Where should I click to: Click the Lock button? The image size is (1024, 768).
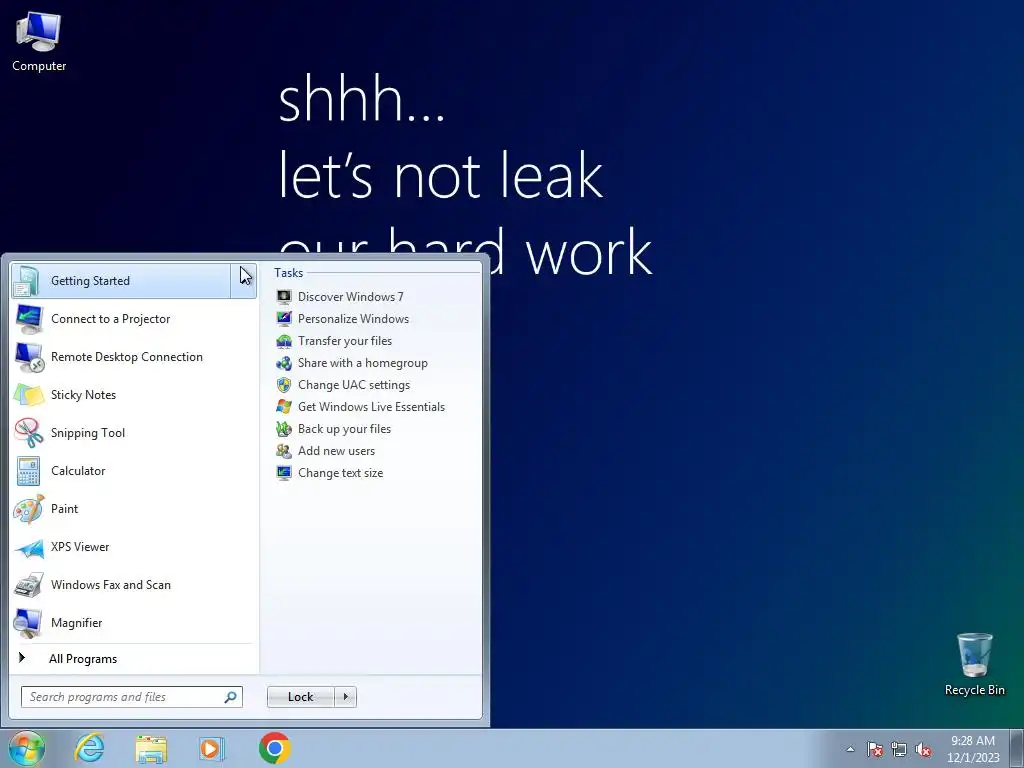300,697
